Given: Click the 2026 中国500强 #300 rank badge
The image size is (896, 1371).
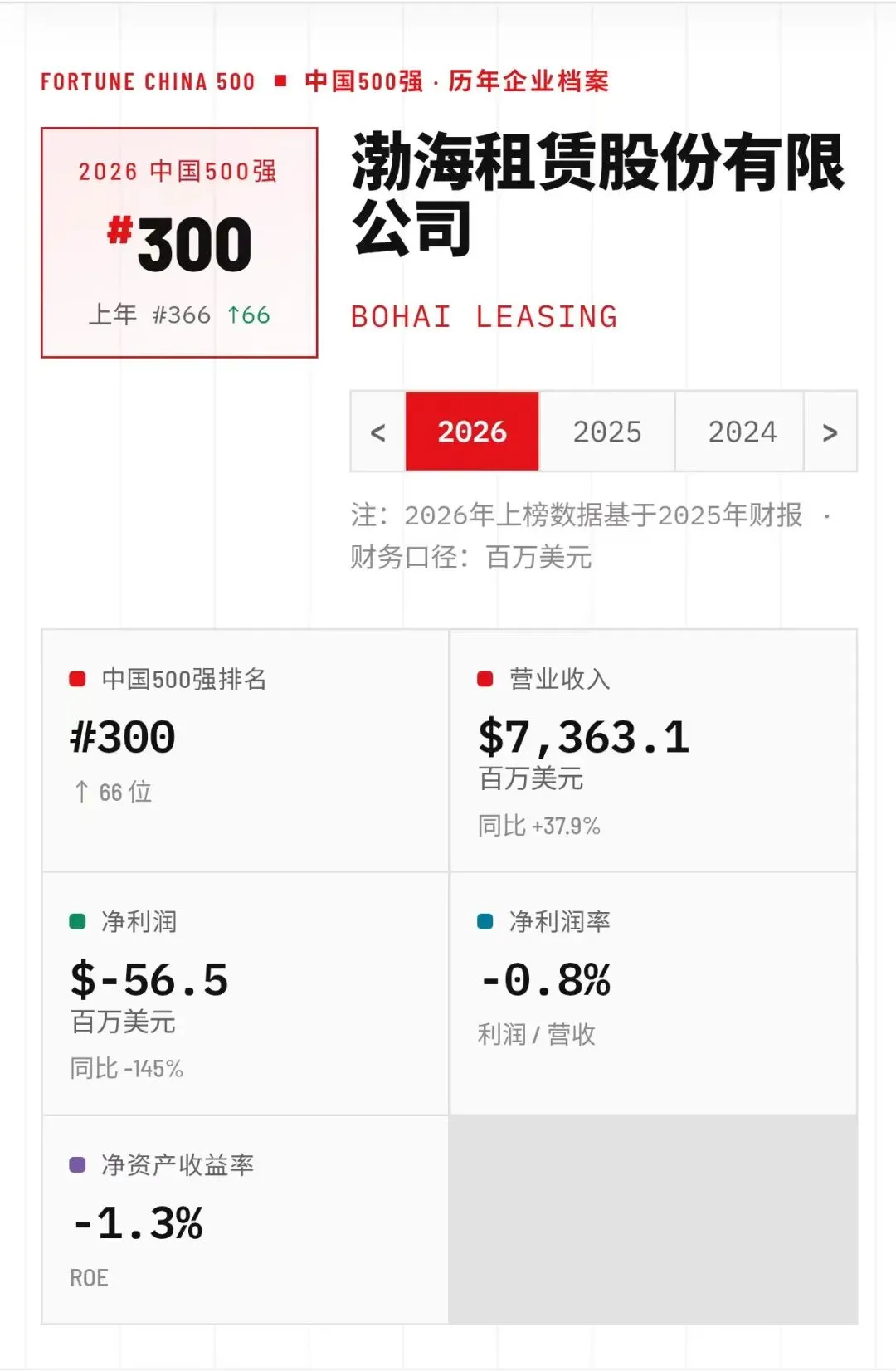Looking at the screenshot, I should (179, 242).
